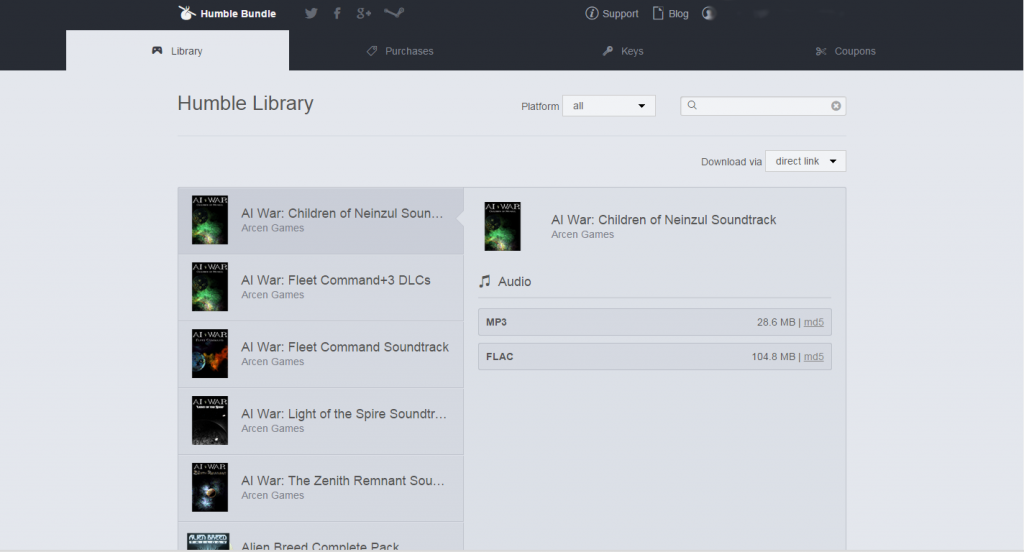1024x552 pixels.
Task: Click the magnifier icon in search box
Action: 692,105
